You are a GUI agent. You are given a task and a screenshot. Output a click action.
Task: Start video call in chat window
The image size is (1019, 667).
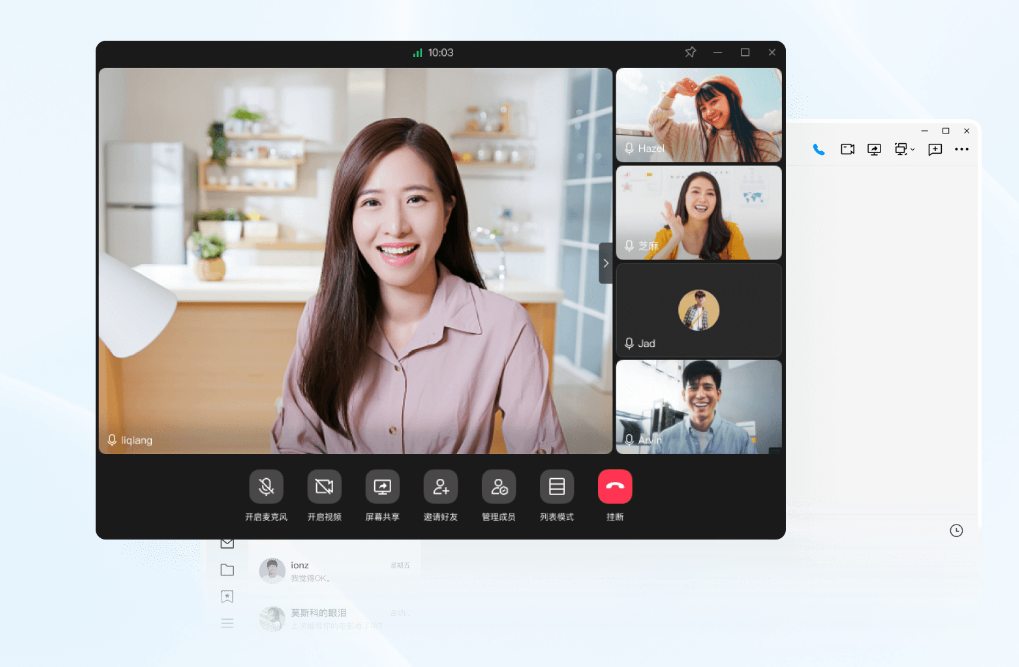pyautogui.click(x=847, y=150)
